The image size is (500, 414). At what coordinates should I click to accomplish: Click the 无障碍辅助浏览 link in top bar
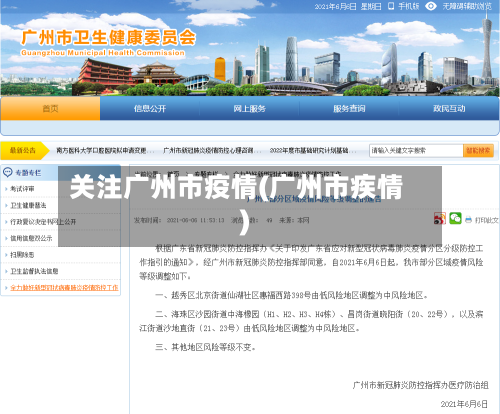467,6
